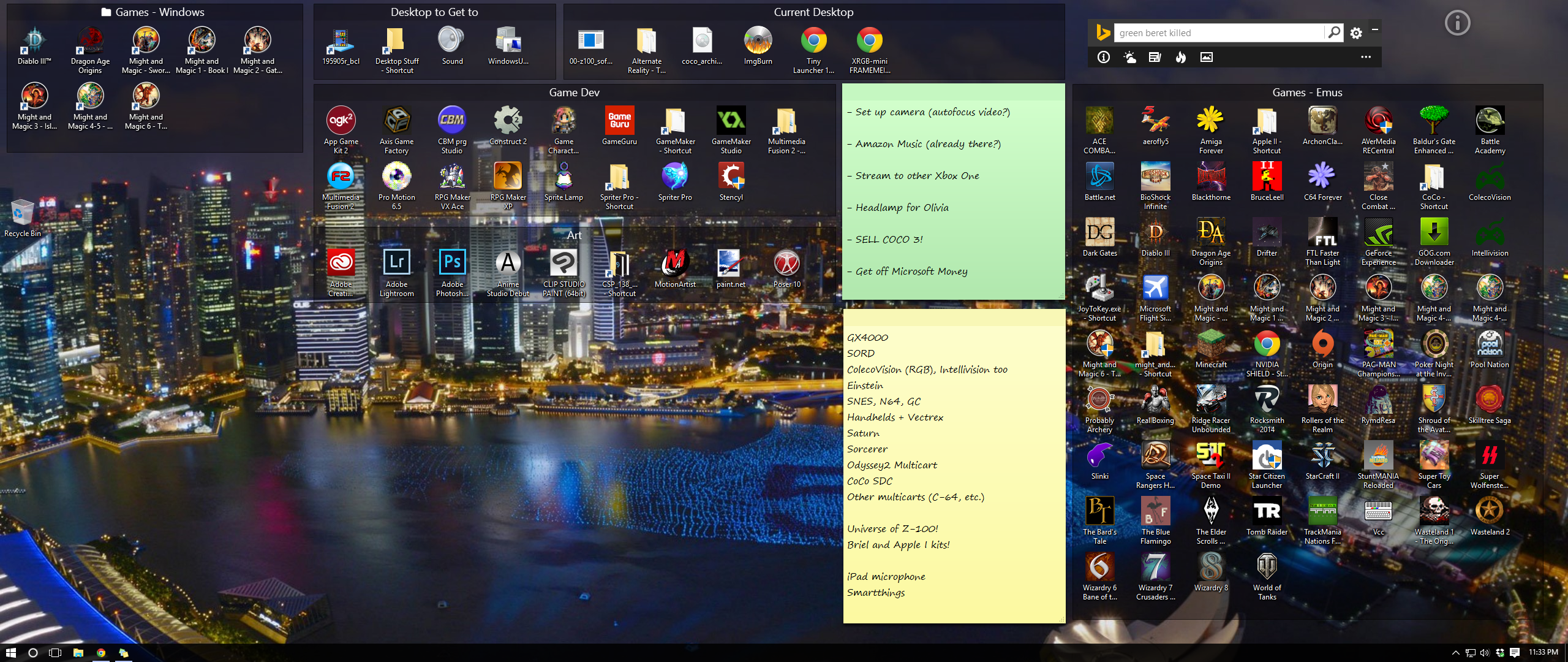Click the weather icon in the Bing widget
Screen dimensions: 1568x662
point(1130,57)
